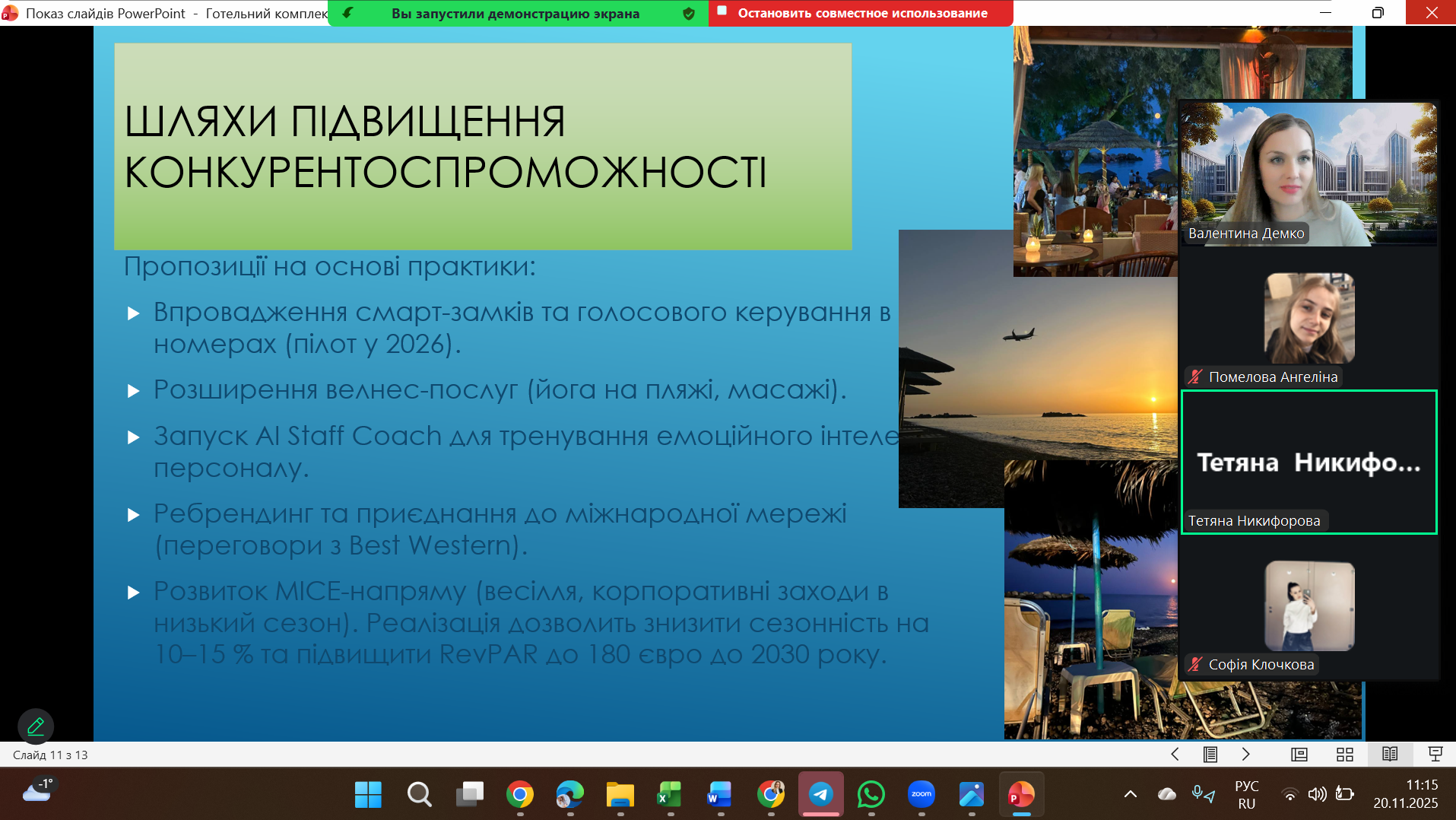Click the 'Показ слайдів PowerPoint' window title
The height and width of the screenshot is (820, 1456).
pos(106,14)
